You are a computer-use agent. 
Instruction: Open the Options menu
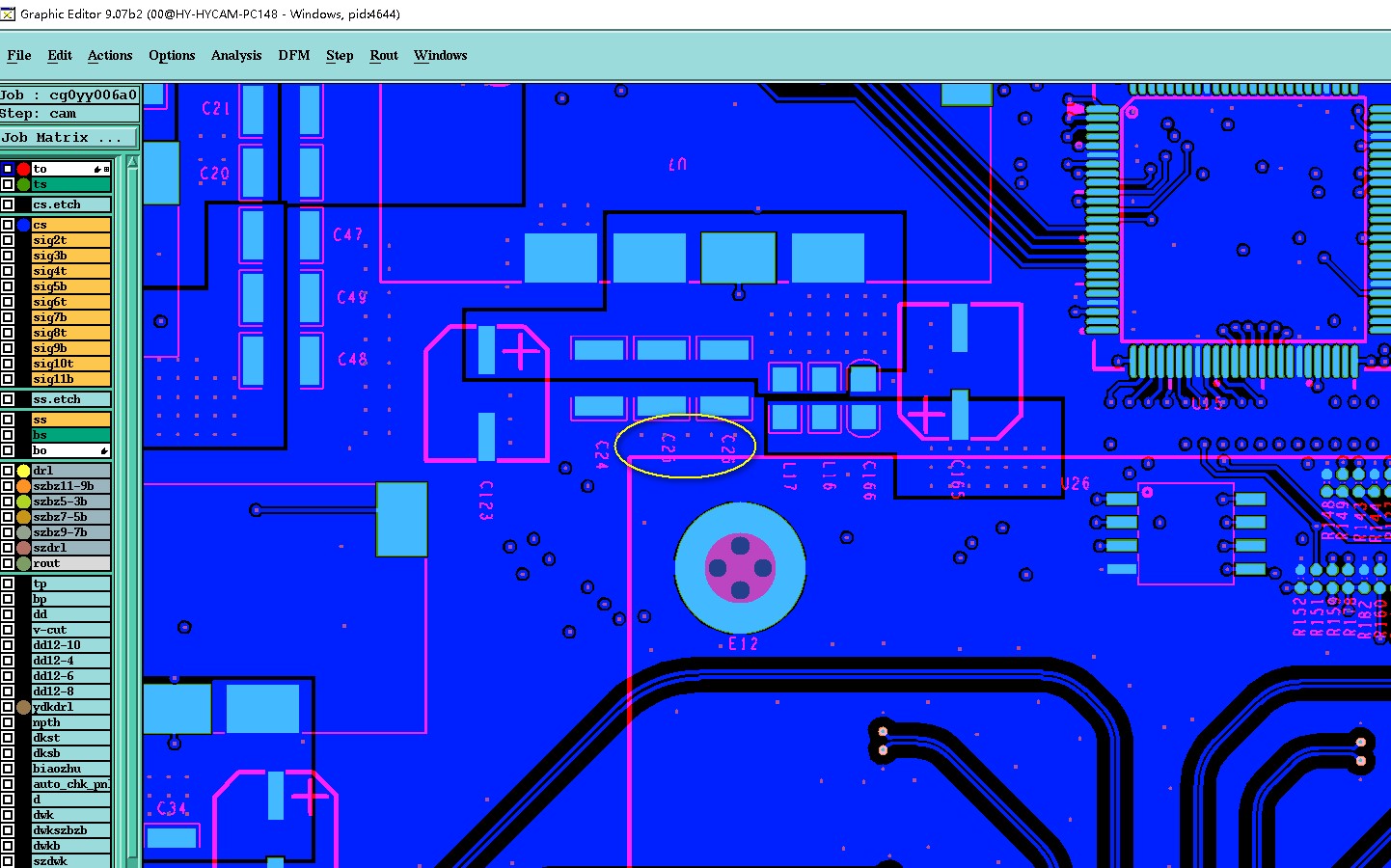pyautogui.click(x=172, y=55)
